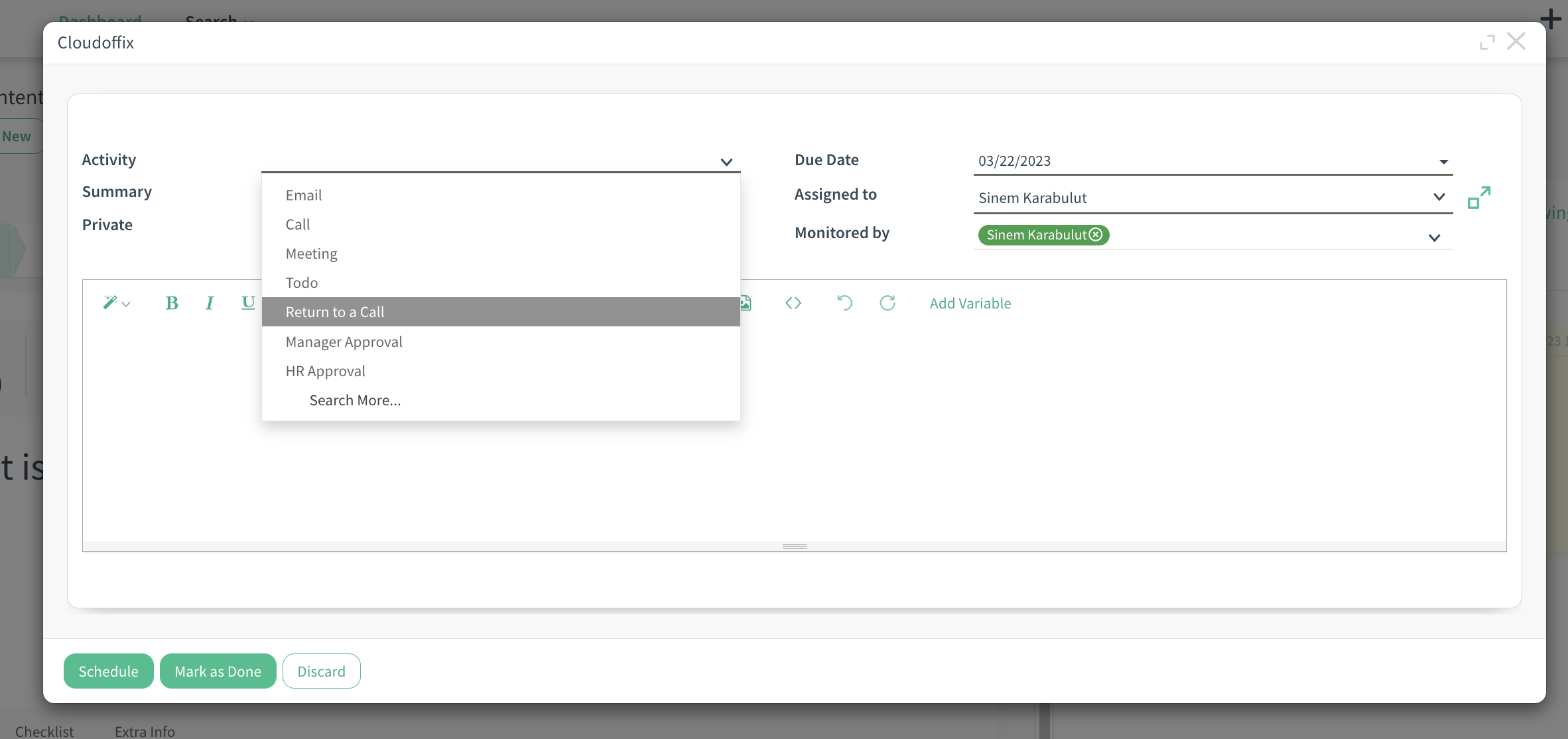Open Assigned to record external link icon
The width and height of the screenshot is (1568, 739).
(1479, 198)
